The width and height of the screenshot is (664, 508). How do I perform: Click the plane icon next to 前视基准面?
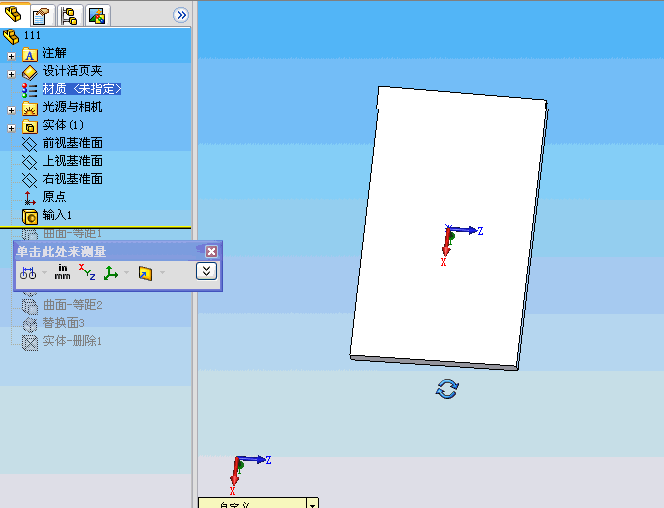pos(30,144)
